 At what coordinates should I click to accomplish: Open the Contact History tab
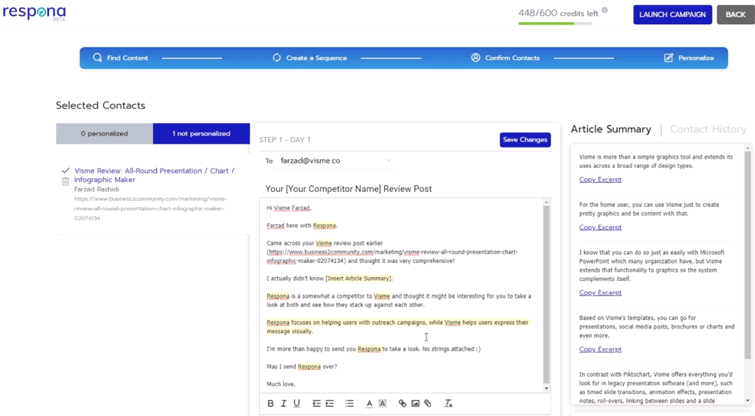pos(708,129)
